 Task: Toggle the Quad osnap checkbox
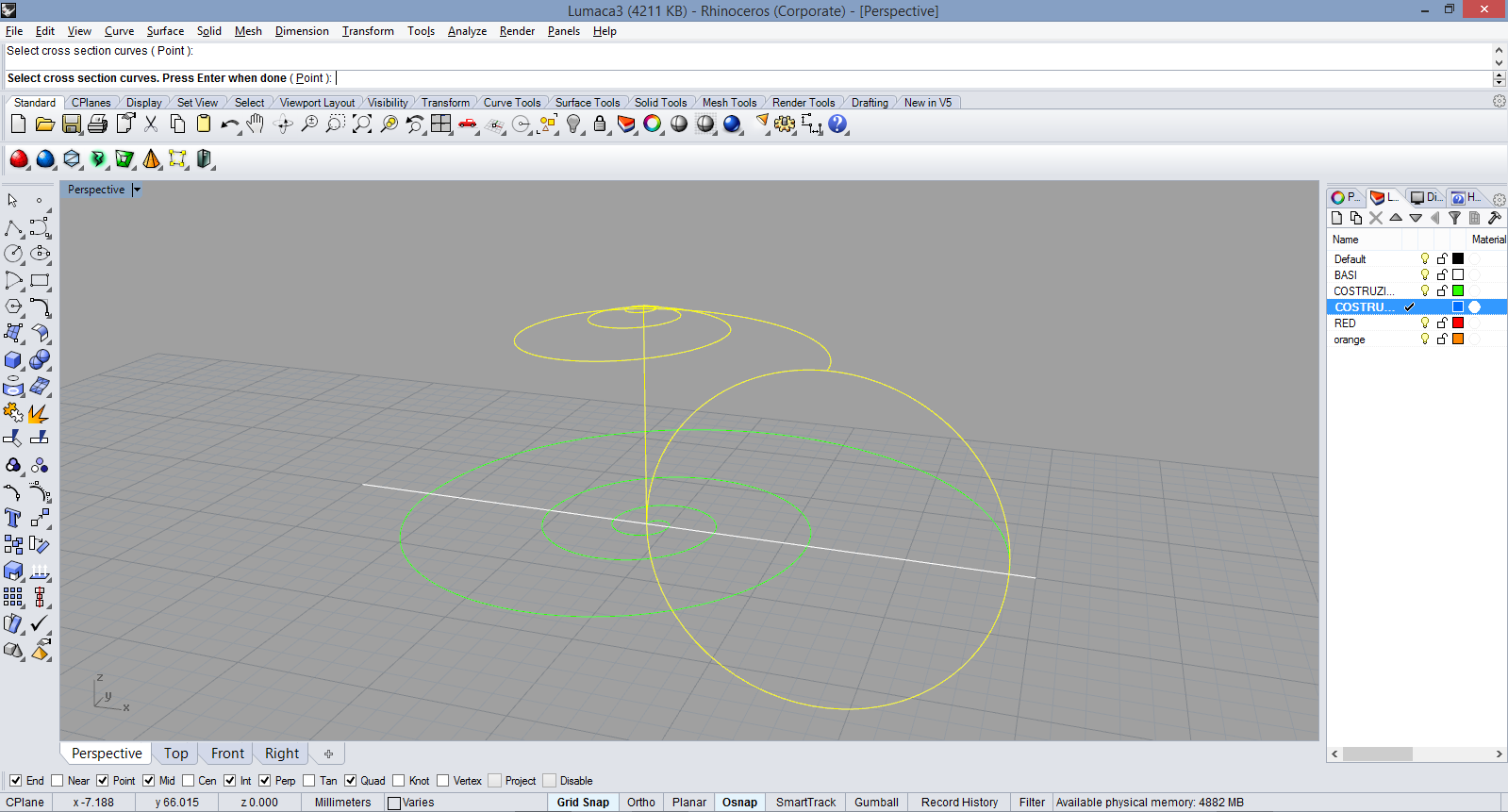click(351, 781)
